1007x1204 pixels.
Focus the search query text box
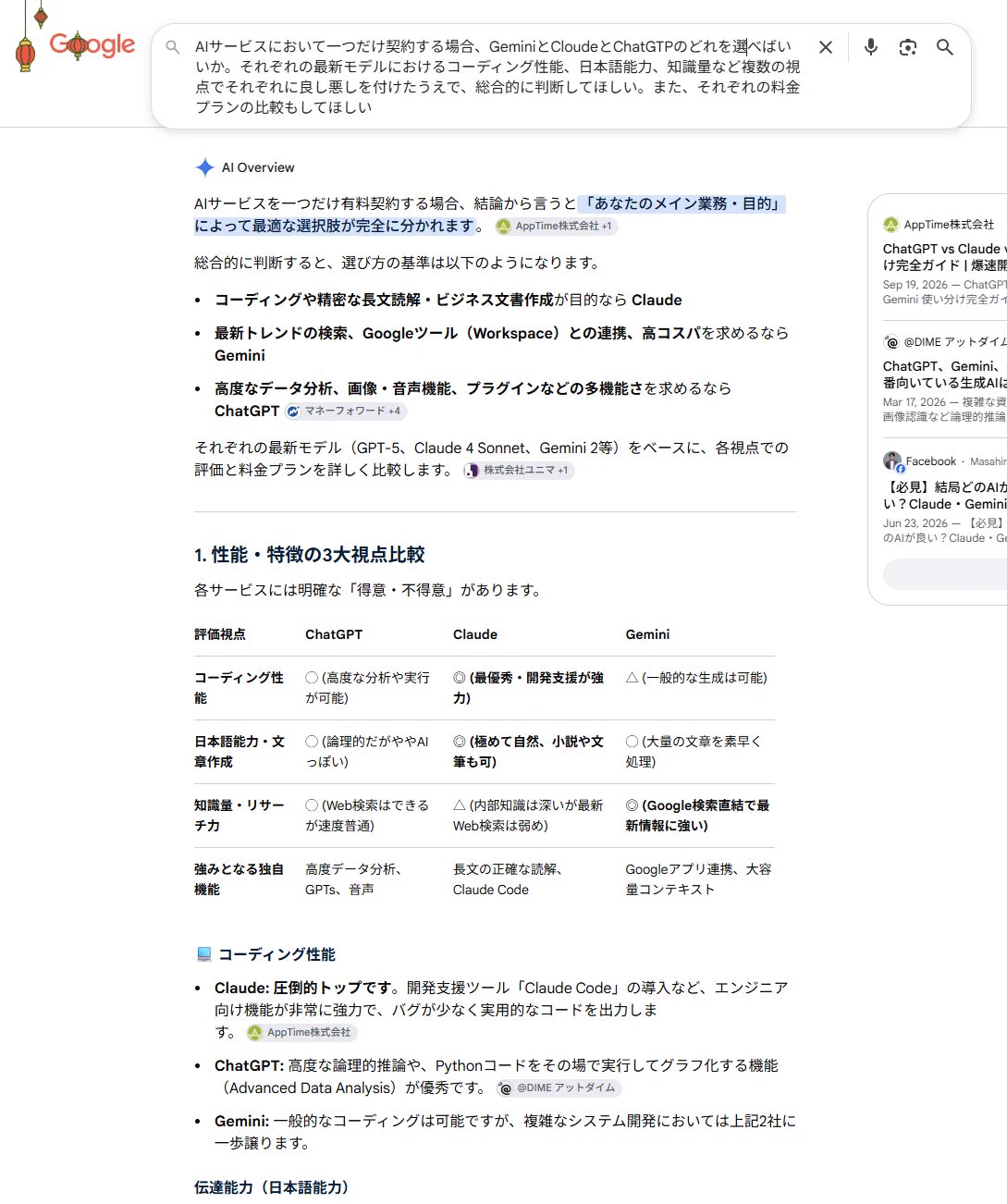[x=497, y=76]
